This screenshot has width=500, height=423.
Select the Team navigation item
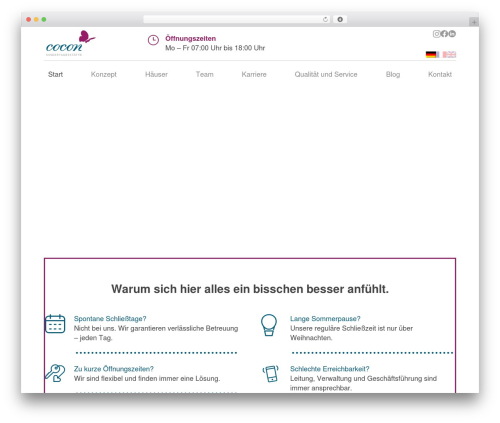(205, 74)
